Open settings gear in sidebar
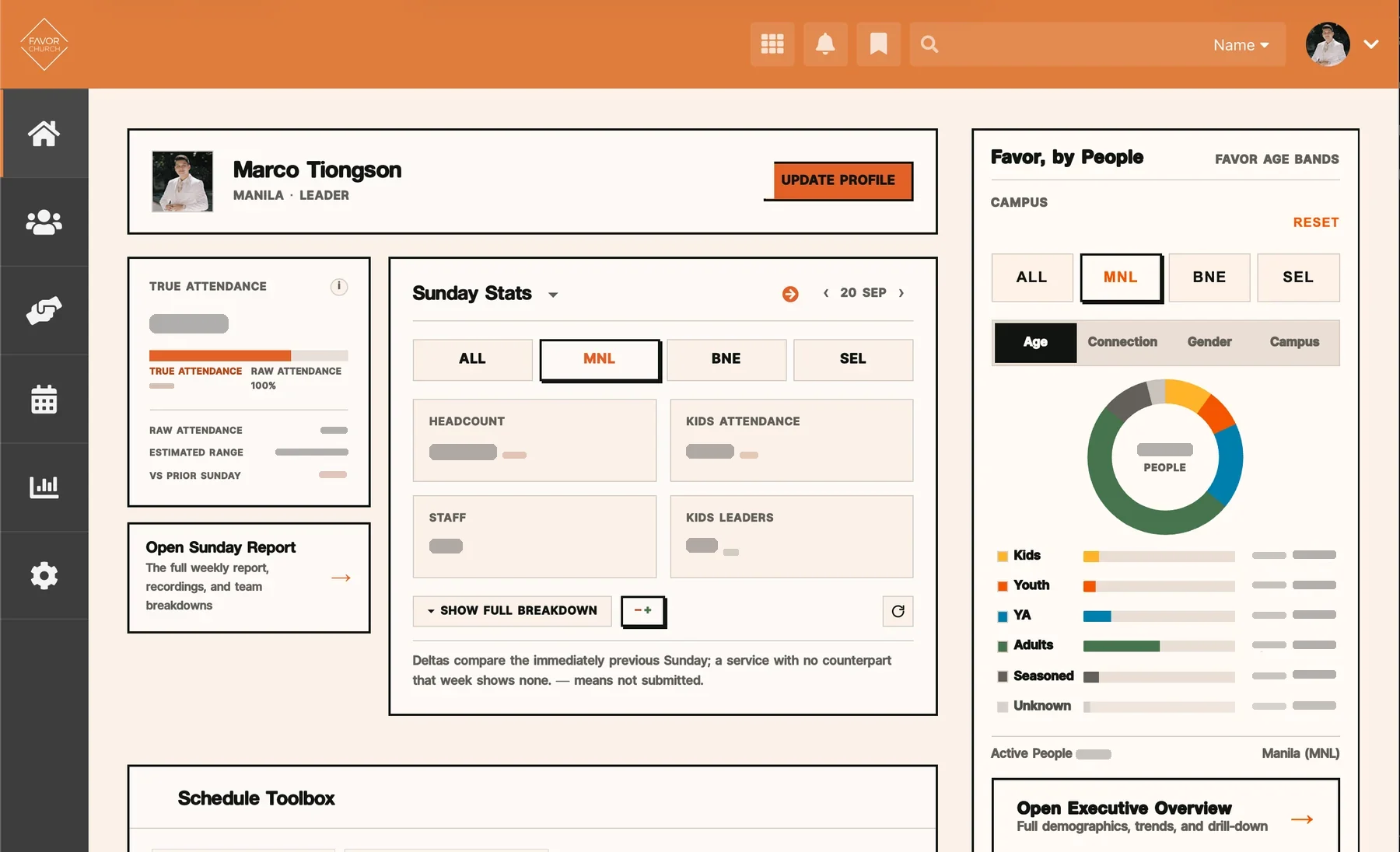 click(44, 576)
